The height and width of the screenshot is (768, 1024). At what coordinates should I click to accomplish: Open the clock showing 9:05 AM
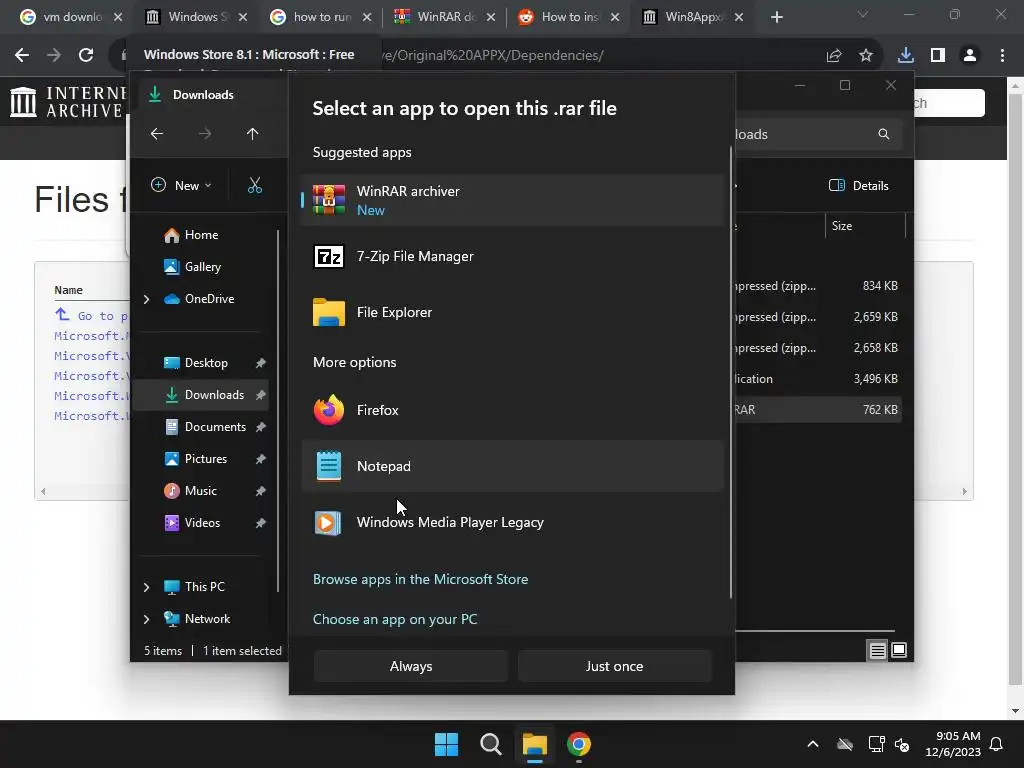(953, 744)
